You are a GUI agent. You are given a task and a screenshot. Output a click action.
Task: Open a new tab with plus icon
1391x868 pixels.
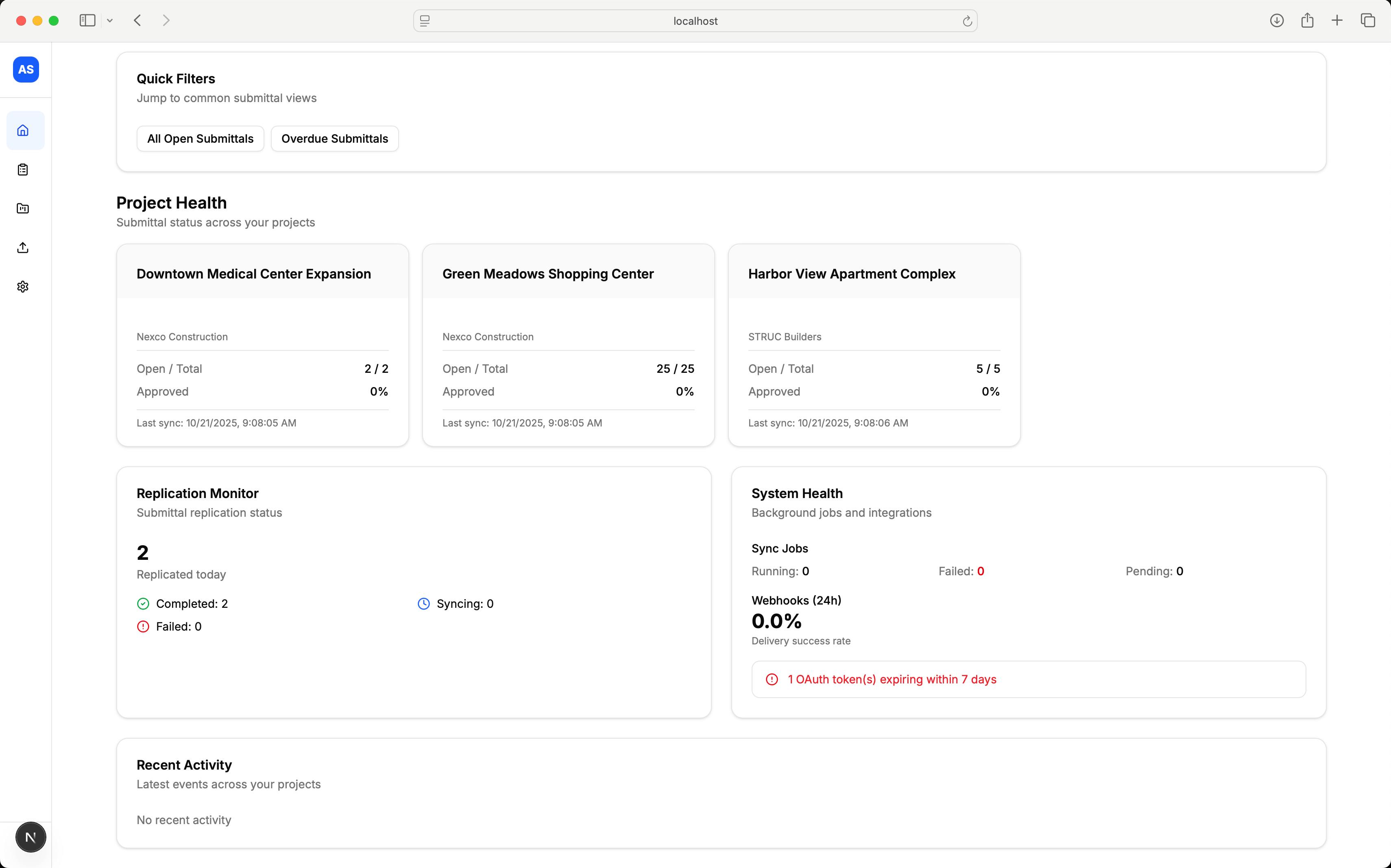click(1337, 21)
